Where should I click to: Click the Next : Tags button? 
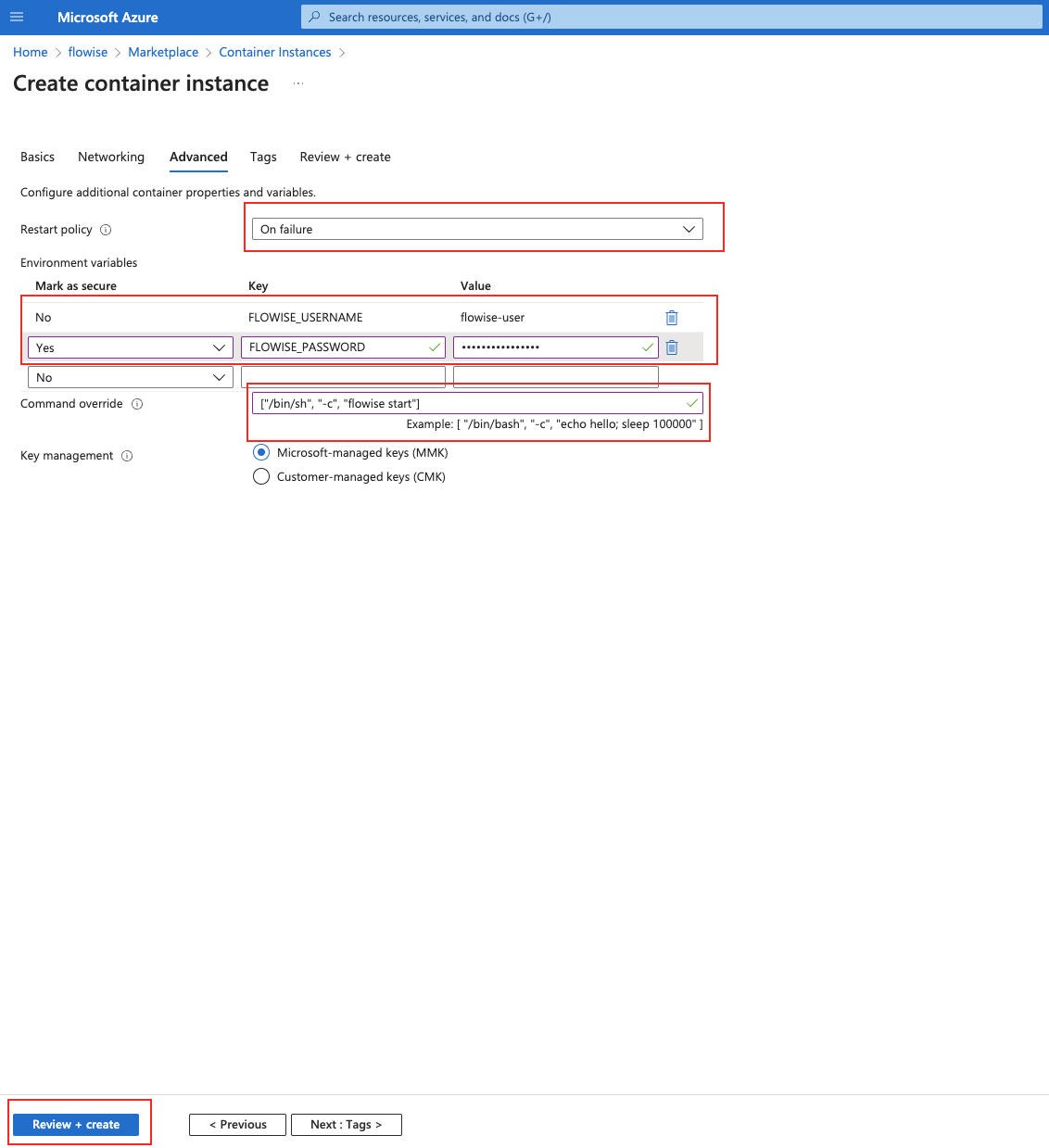click(x=346, y=1124)
